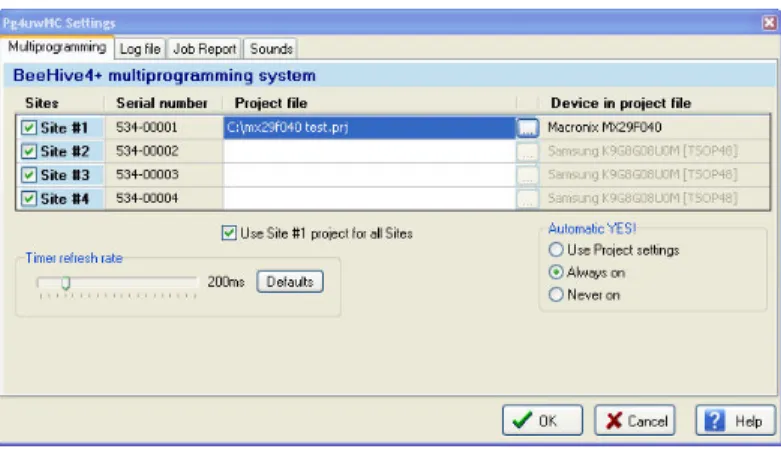Click Samsung device text in Site #3 row

point(643,174)
